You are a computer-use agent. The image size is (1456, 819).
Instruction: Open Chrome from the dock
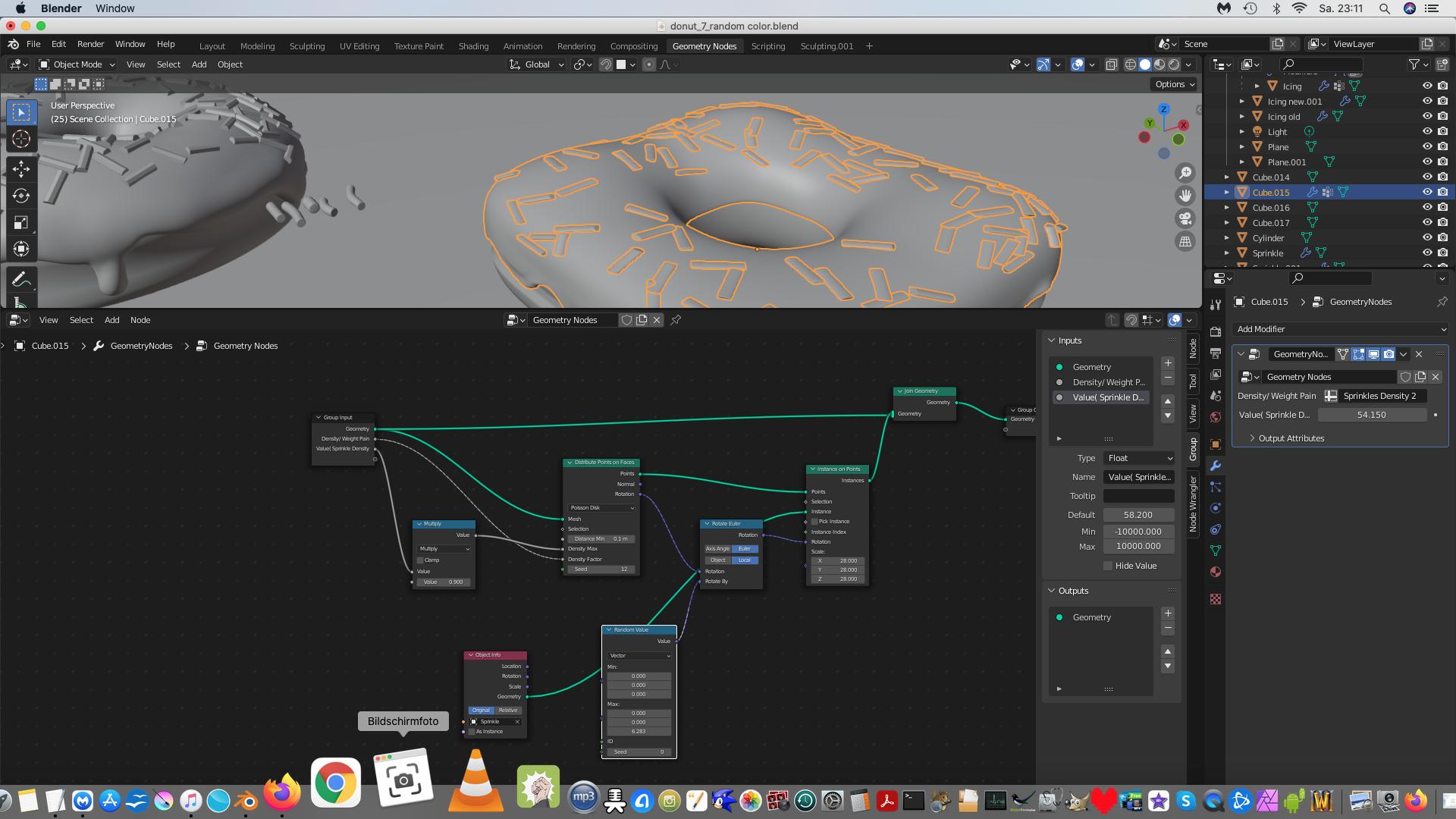click(335, 782)
